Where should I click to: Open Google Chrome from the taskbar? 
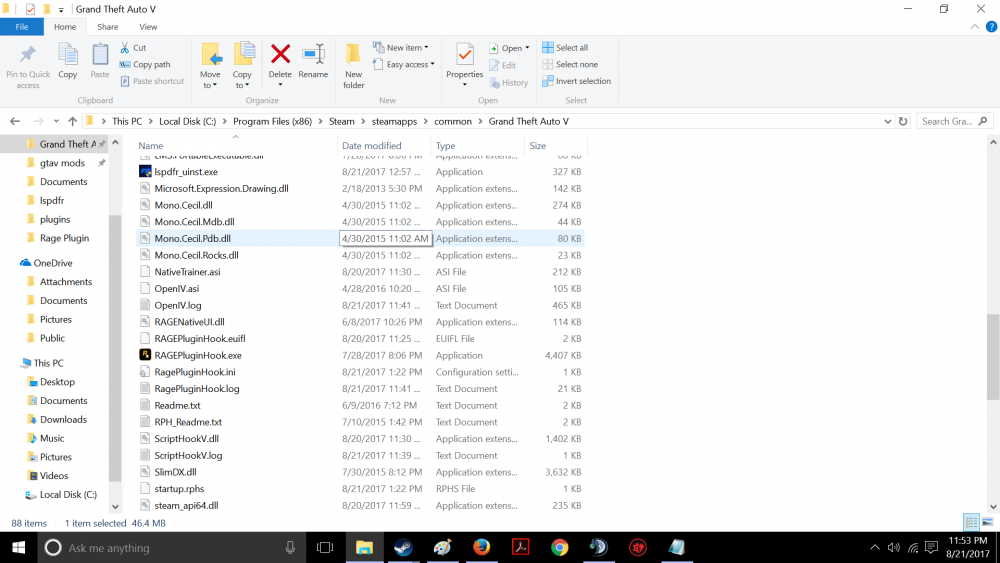click(x=559, y=548)
